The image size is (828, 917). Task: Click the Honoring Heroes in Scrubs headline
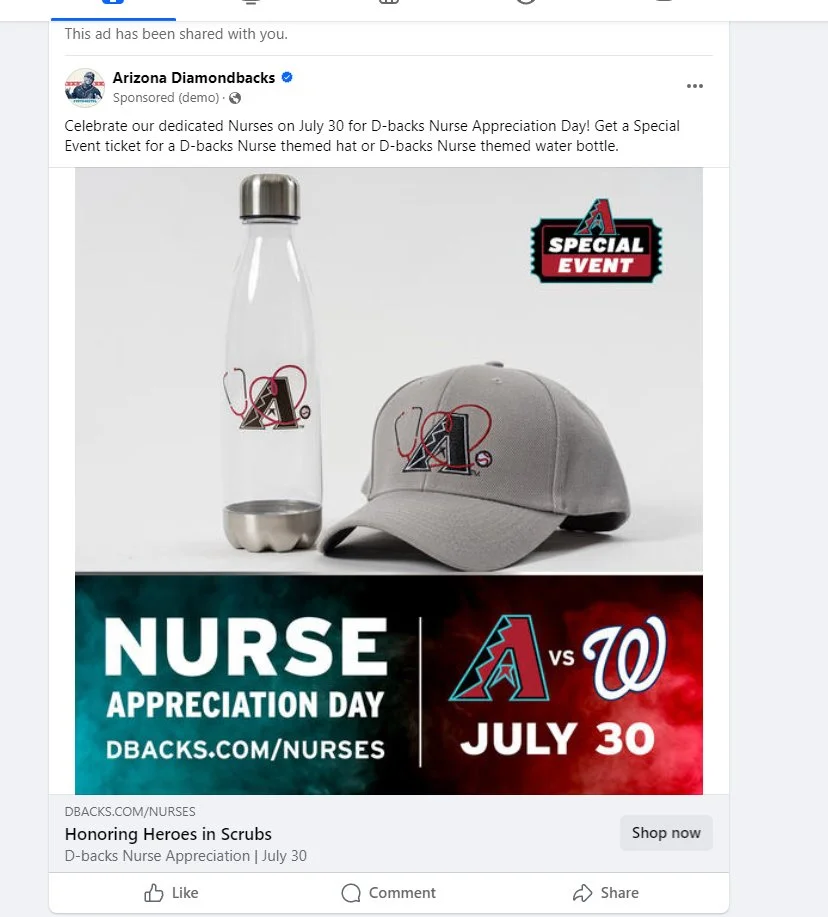point(168,833)
